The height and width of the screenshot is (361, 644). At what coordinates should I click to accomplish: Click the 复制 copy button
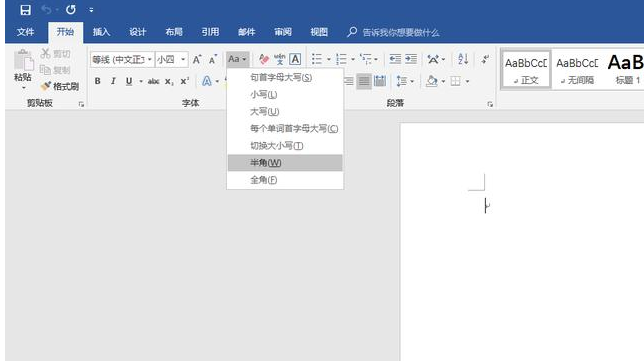click(x=55, y=70)
